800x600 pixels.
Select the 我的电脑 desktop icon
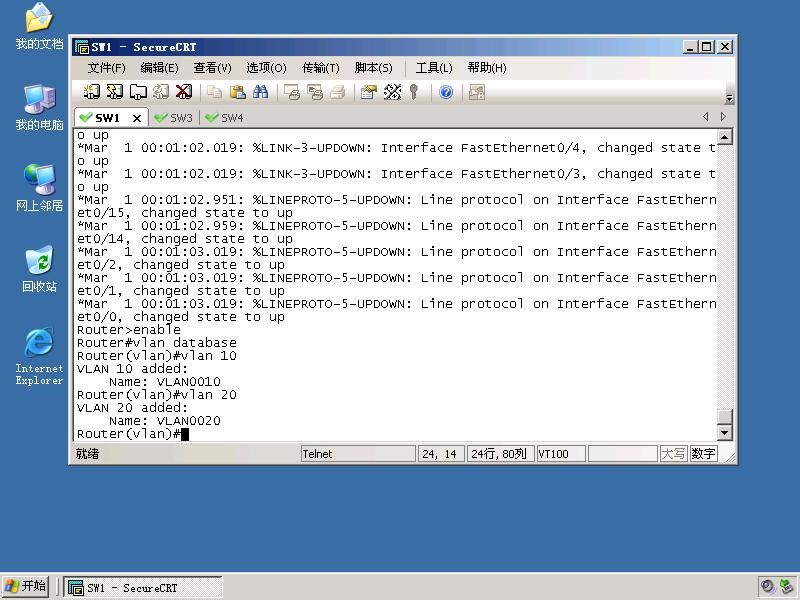click(x=39, y=107)
